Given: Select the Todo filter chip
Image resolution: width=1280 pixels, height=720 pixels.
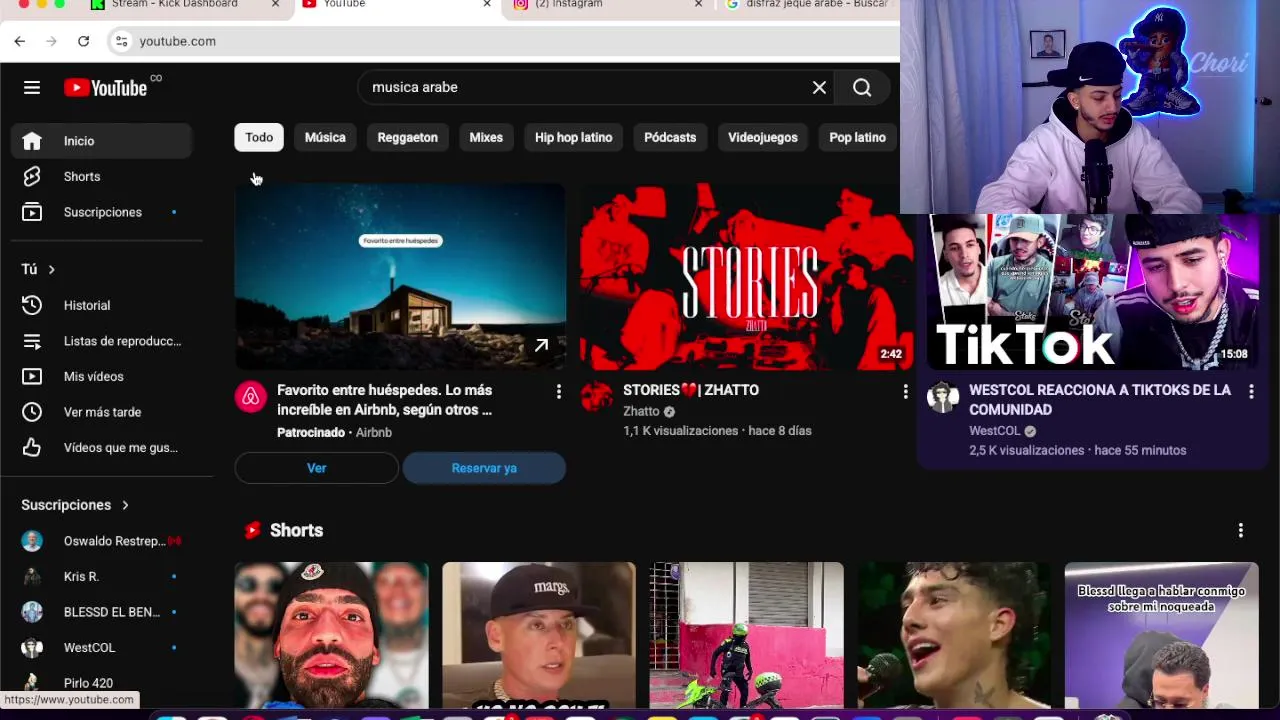Looking at the screenshot, I should pos(259,137).
